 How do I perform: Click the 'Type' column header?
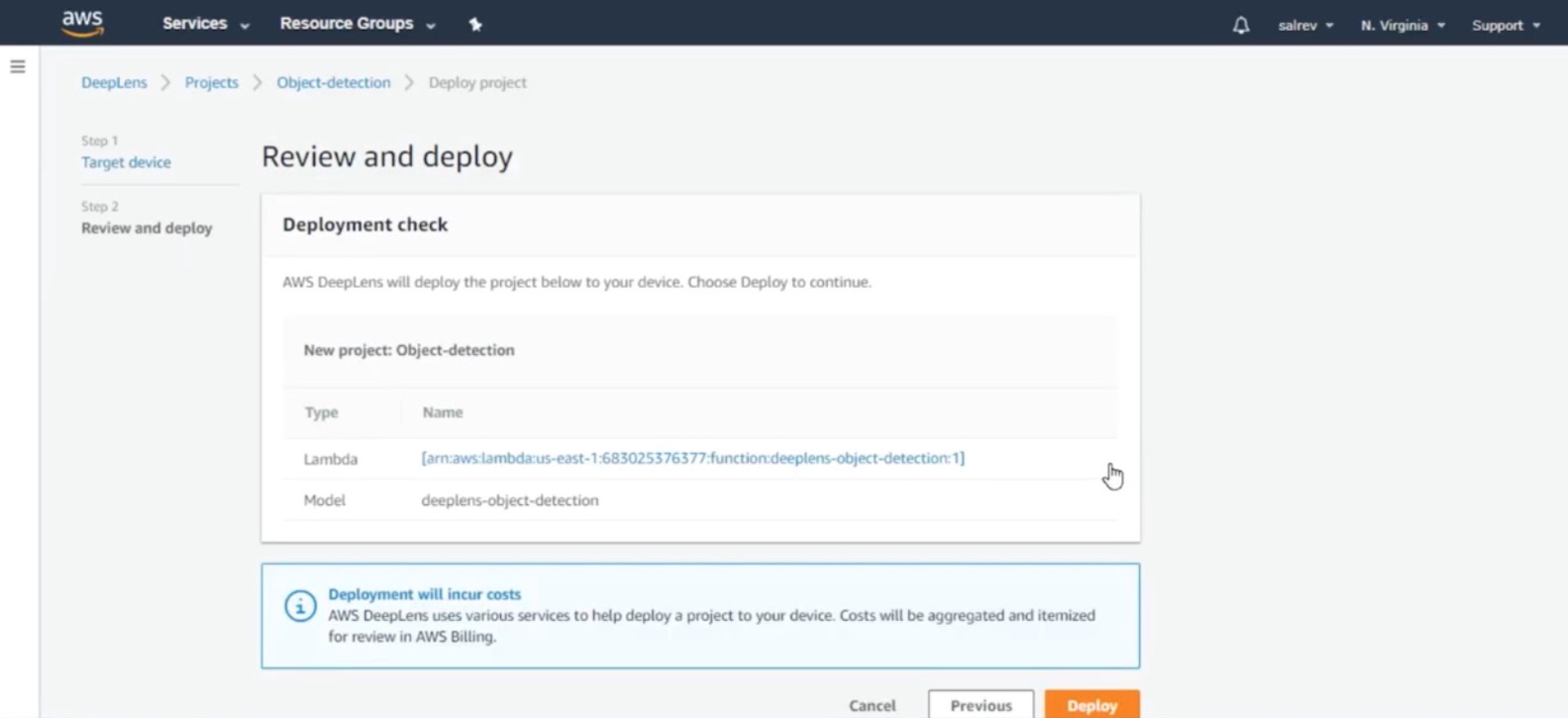point(321,412)
